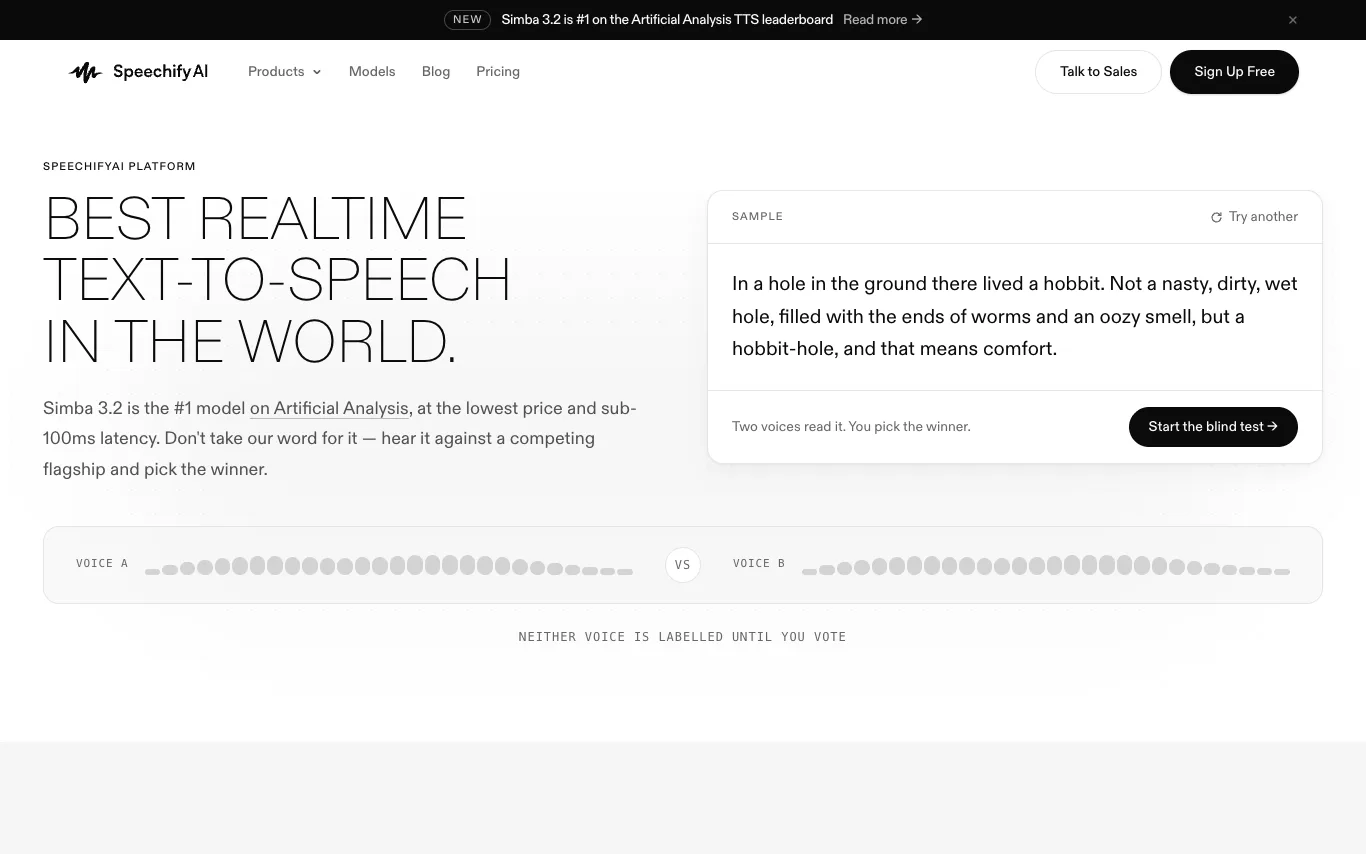Go to the Blog
This screenshot has height=854, width=1366.
(436, 72)
